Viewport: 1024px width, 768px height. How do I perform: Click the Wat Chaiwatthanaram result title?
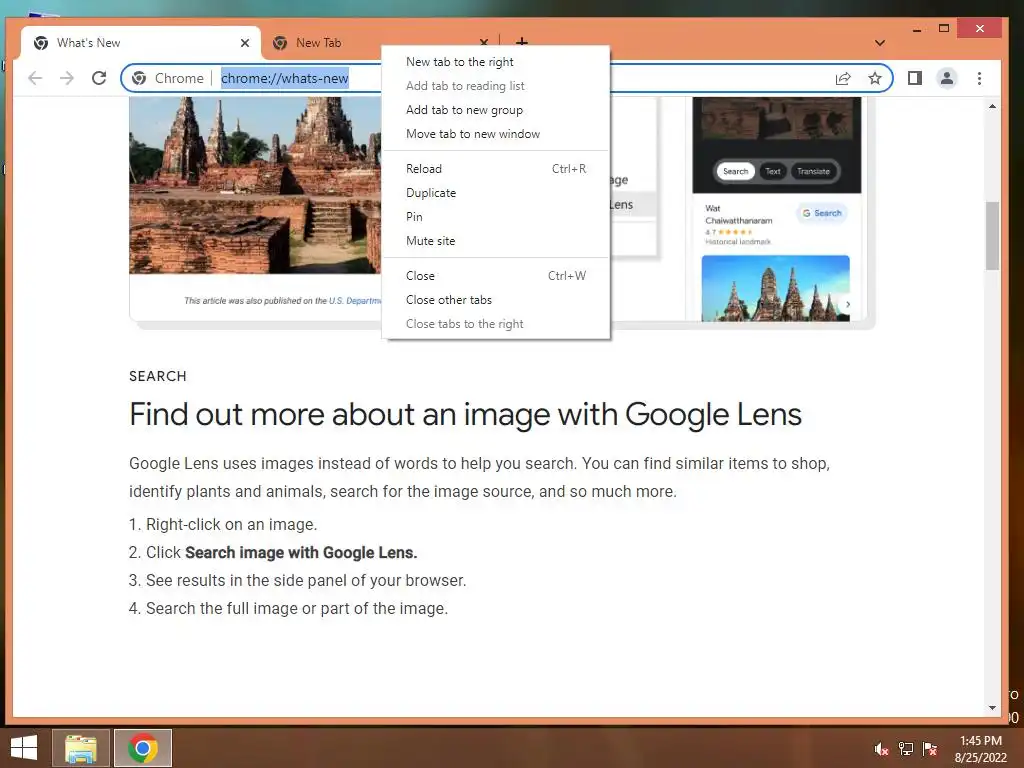[x=739, y=215]
